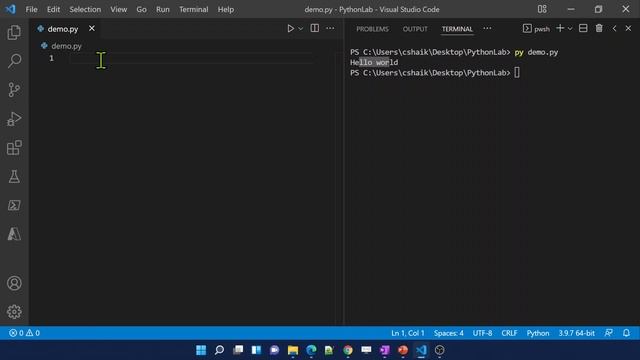Screen dimensions: 640x360
Task: Open the Help menu
Action: [x=226, y=9]
